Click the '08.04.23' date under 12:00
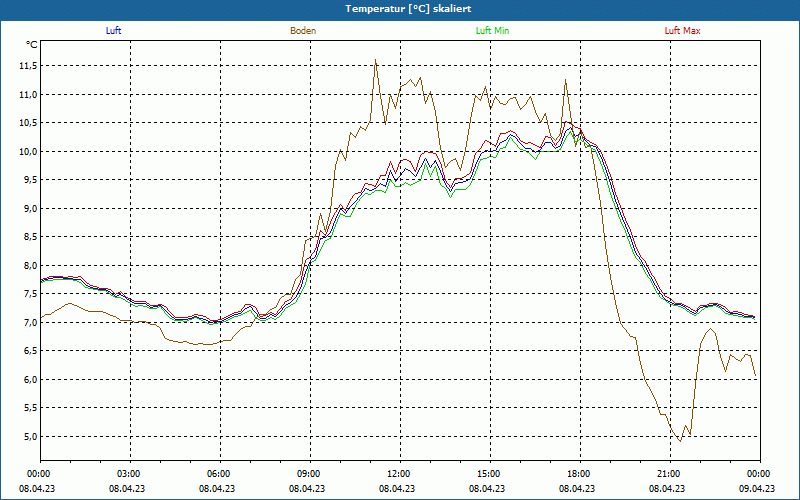 (x=397, y=488)
